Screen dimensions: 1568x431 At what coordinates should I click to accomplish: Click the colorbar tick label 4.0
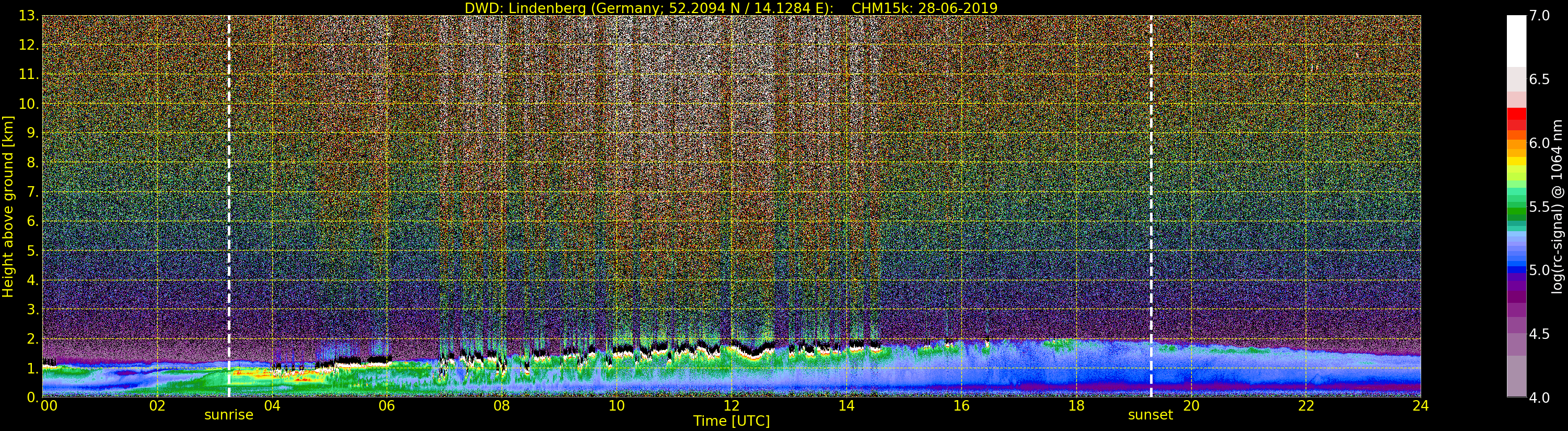click(1539, 398)
